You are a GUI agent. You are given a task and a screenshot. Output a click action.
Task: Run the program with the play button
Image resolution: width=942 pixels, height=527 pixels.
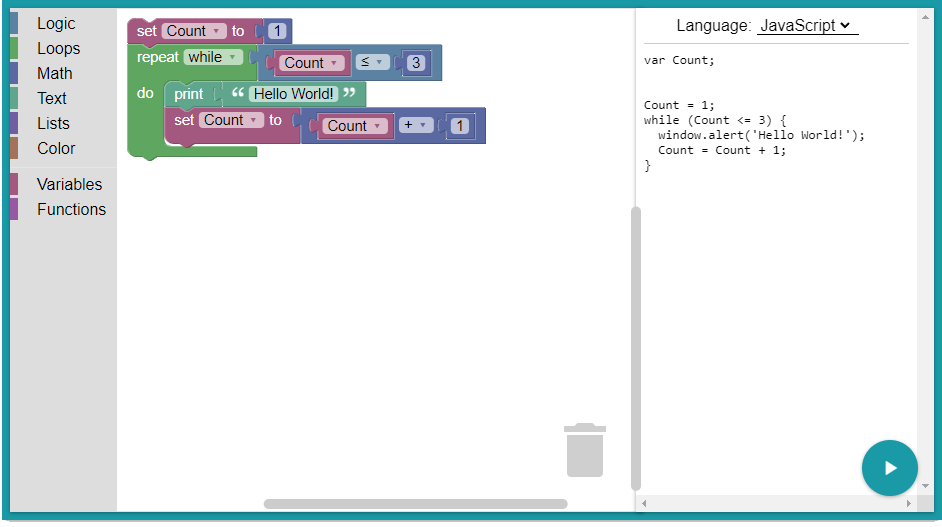889,468
